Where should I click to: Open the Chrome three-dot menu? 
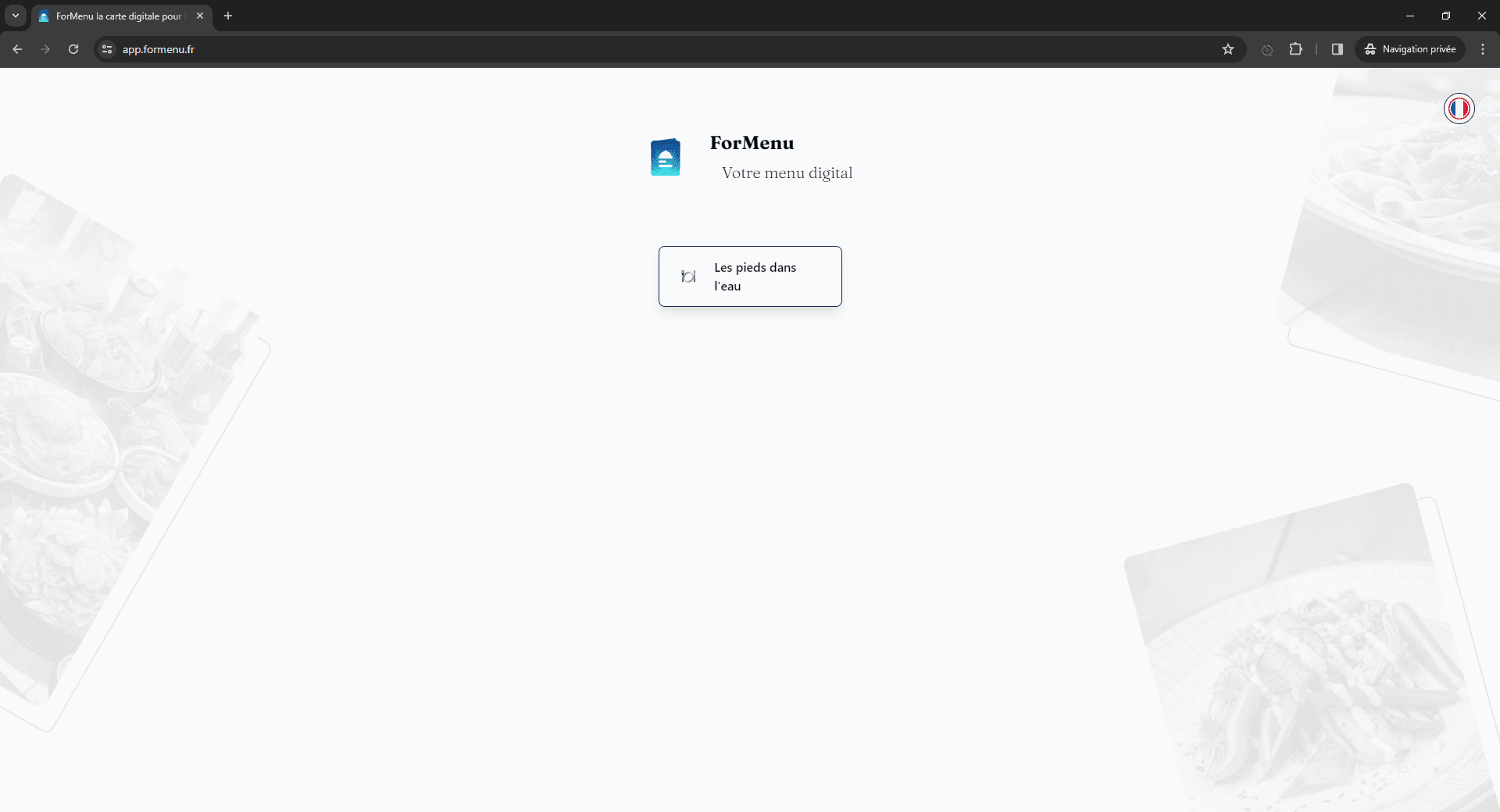pyautogui.click(x=1483, y=49)
